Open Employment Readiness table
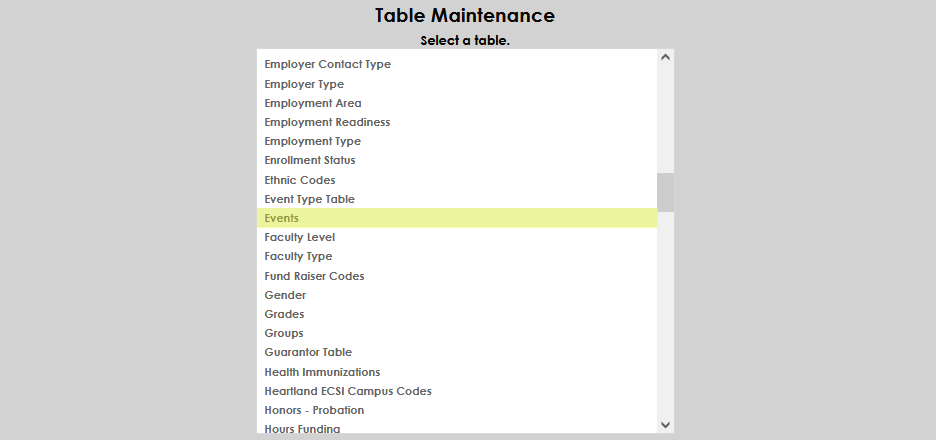This screenshot has width=936, height=440. (327, 122)
